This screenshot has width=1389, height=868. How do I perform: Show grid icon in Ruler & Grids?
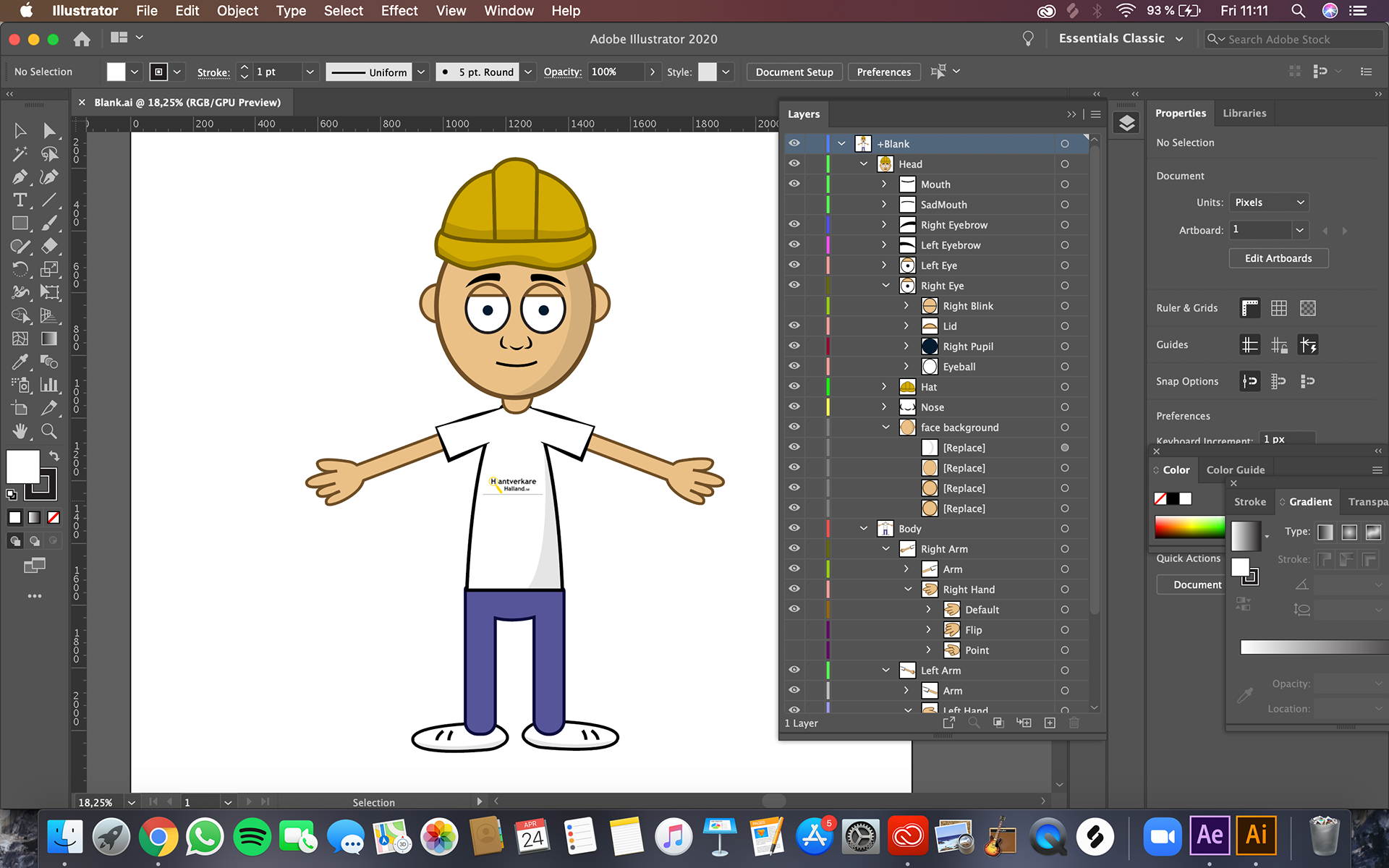point(1278,308)
